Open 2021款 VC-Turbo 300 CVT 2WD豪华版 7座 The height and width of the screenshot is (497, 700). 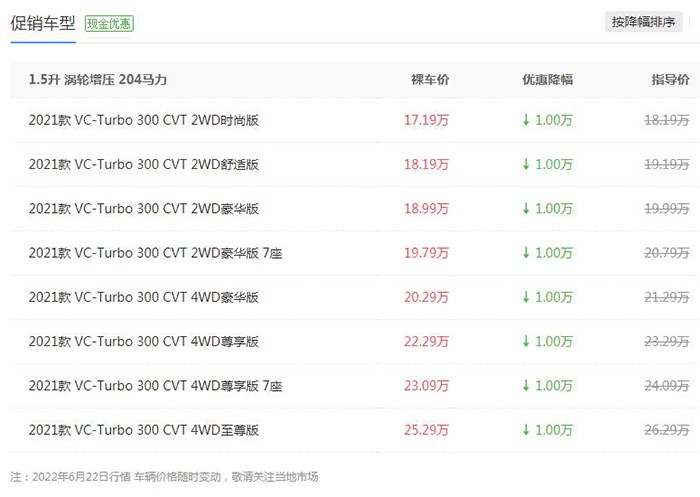pos(155,253)
